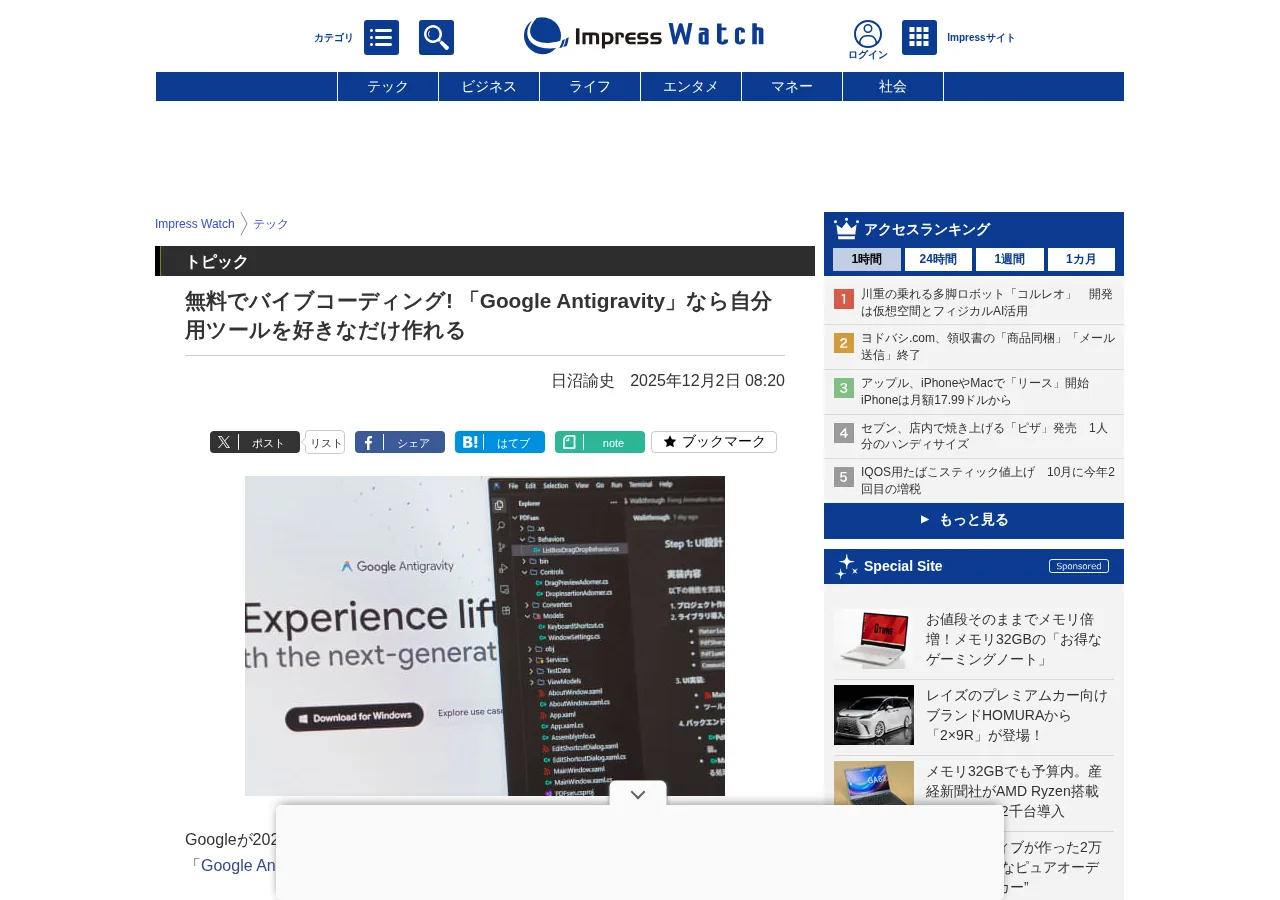Open the ビジネス navigation tab

pyautogui.click(x=489, y=86)
